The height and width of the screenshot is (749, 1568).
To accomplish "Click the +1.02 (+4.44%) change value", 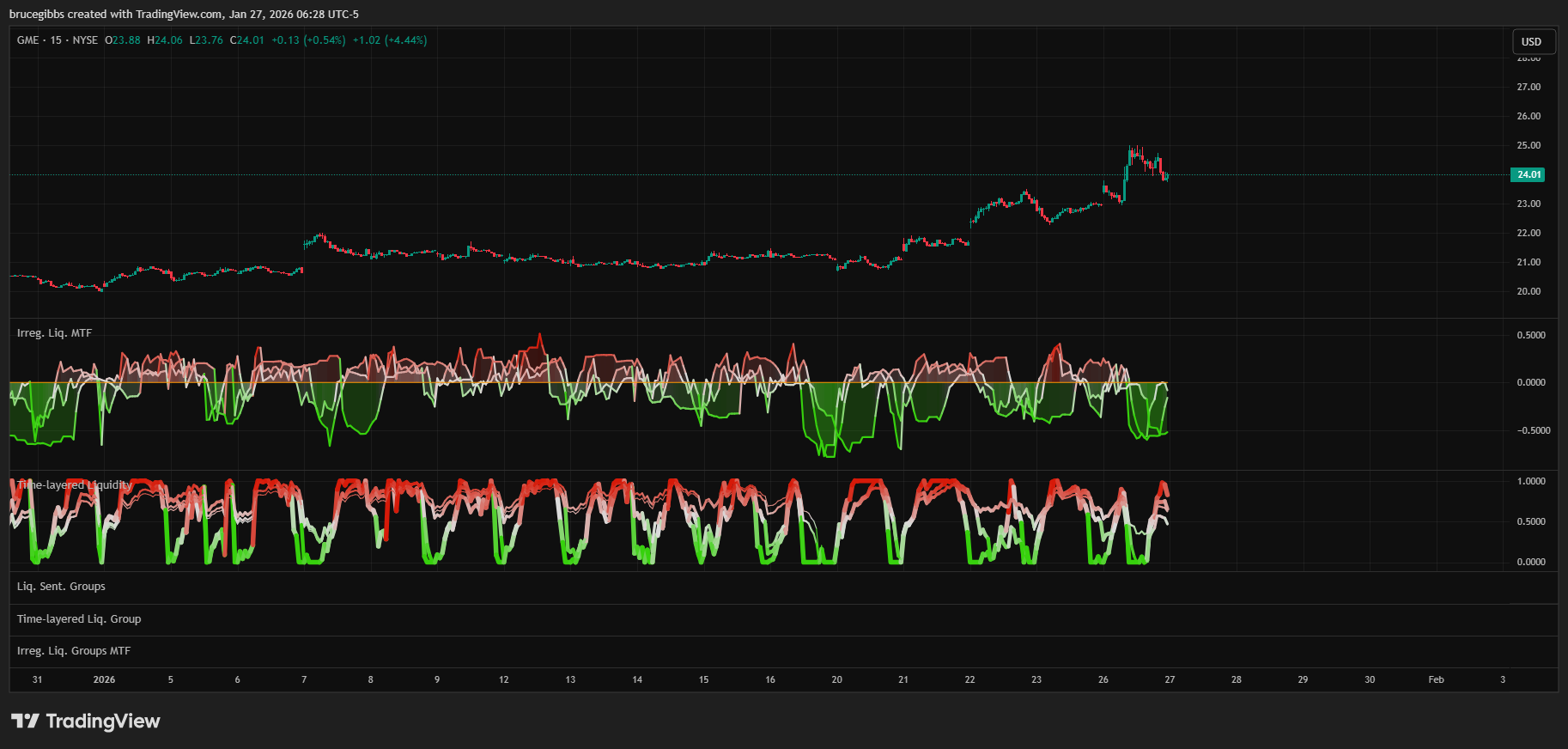I will 390,40.
